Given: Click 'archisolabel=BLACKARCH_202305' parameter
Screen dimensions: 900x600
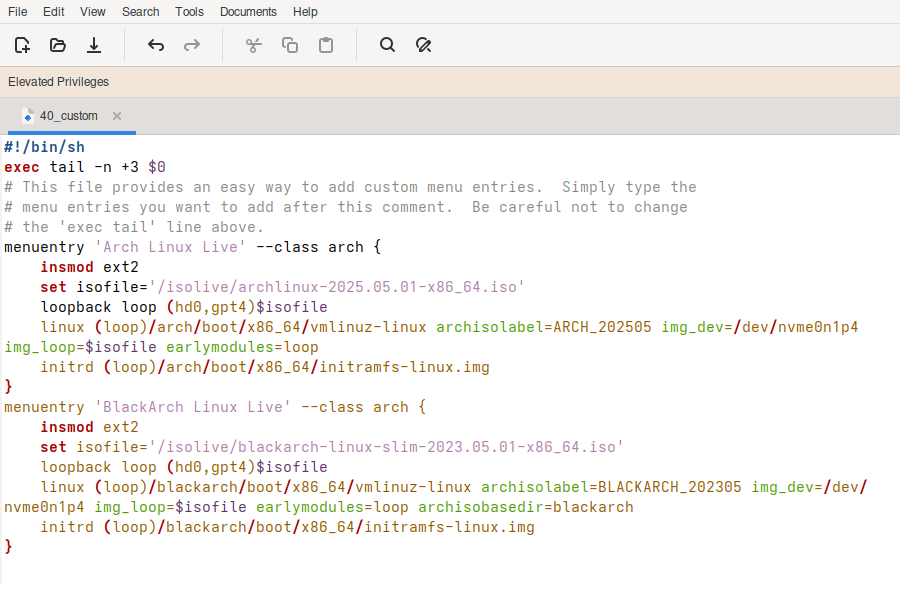Looking at the screenshot, I should [x=611, y=487].
